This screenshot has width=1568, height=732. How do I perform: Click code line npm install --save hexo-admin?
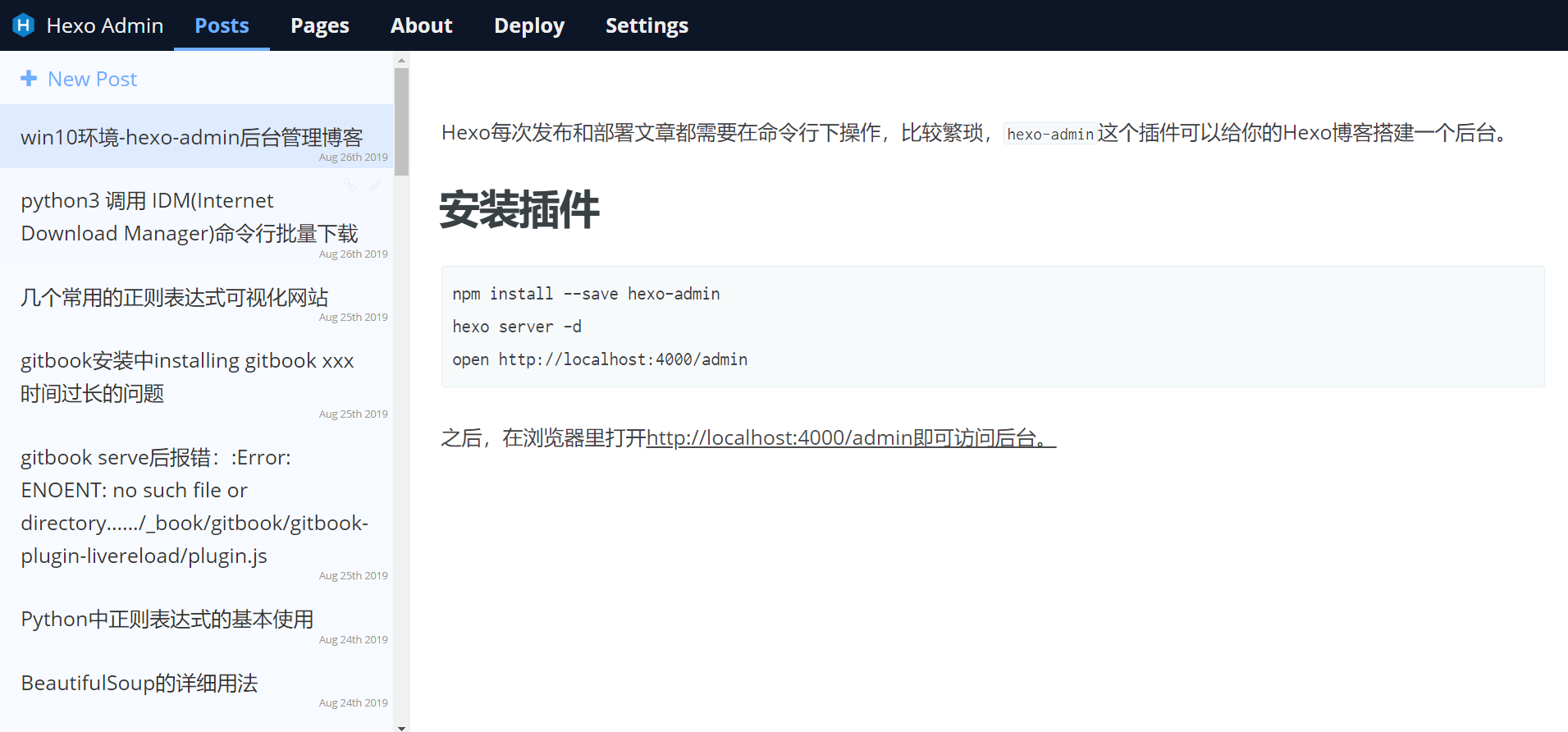tap(586, 294)
